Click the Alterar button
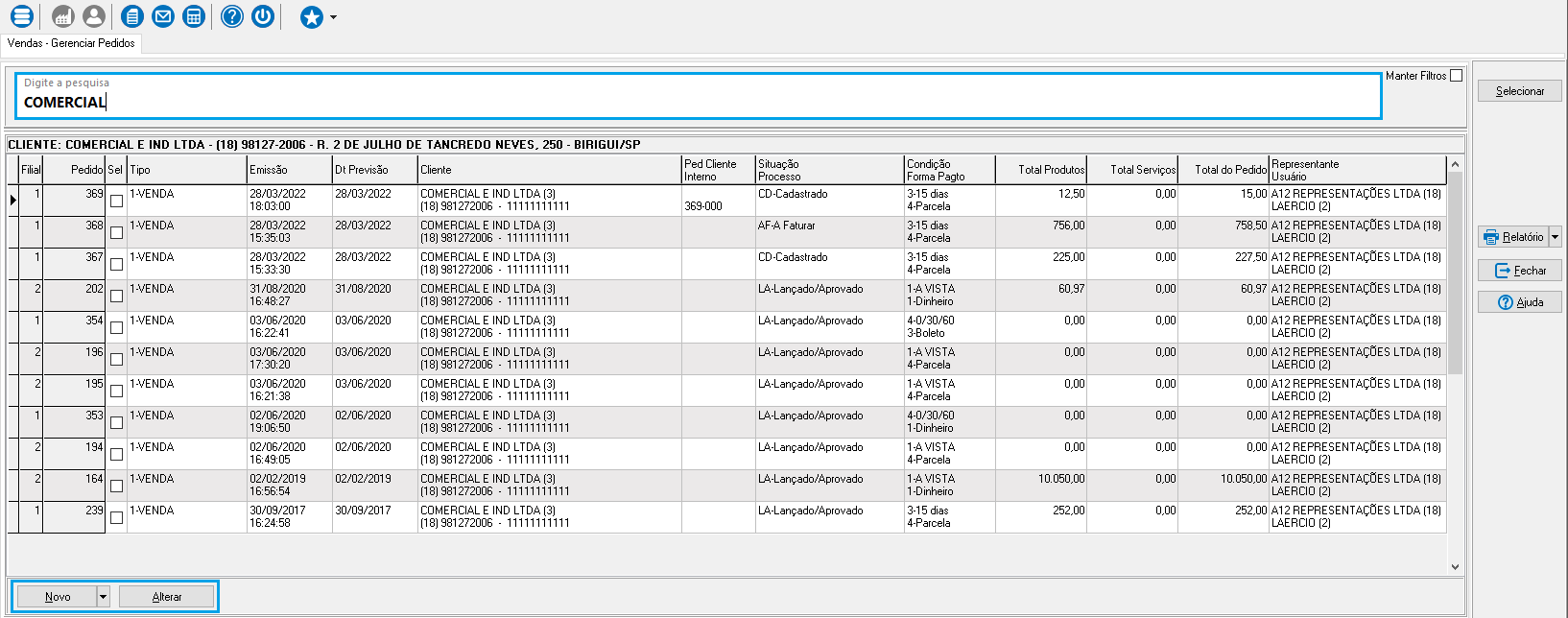Image resolution: width=1568 pixels, height=618 pixels. click(167, 597)
